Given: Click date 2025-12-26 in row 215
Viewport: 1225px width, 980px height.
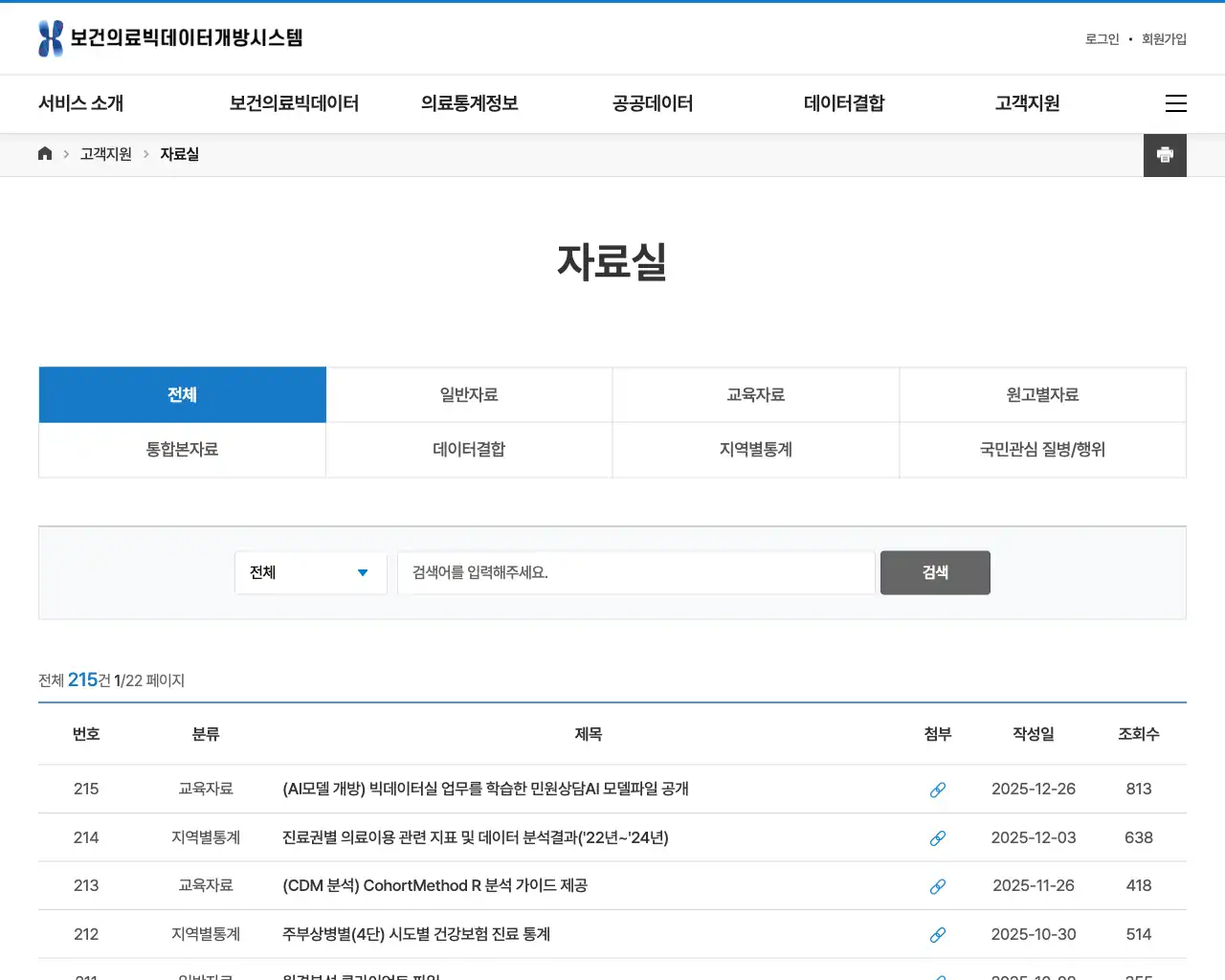Looking at the screenshot, I should point(1034,789).
